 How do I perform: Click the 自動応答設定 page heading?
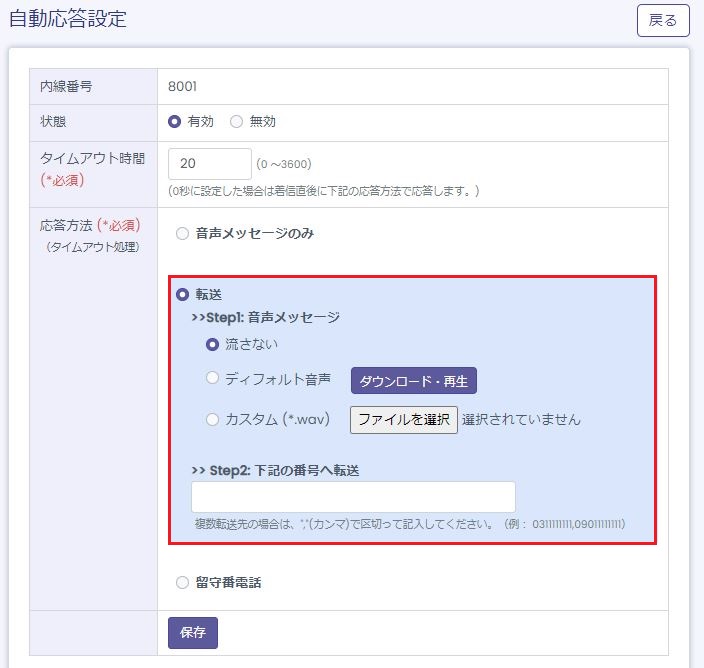(68, 19)
